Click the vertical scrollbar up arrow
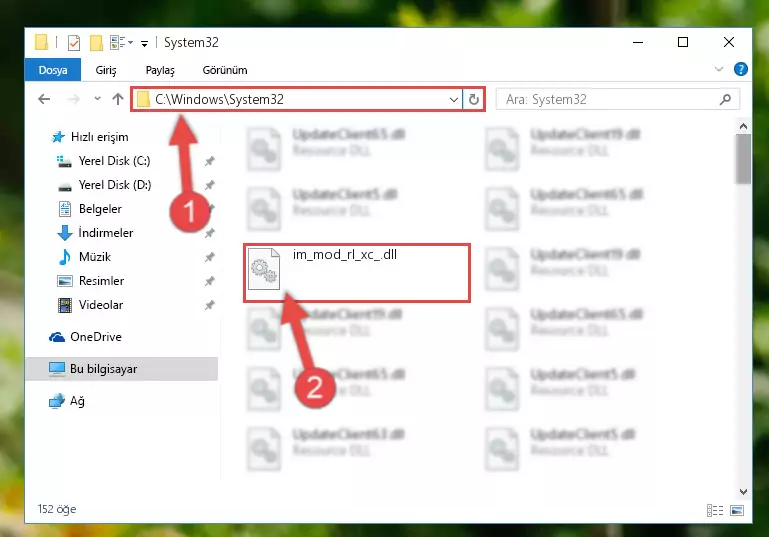 (743, 127)
